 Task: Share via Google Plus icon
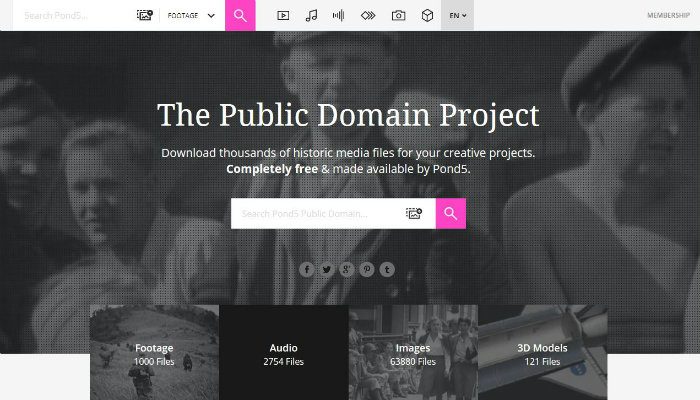(346, 269)
